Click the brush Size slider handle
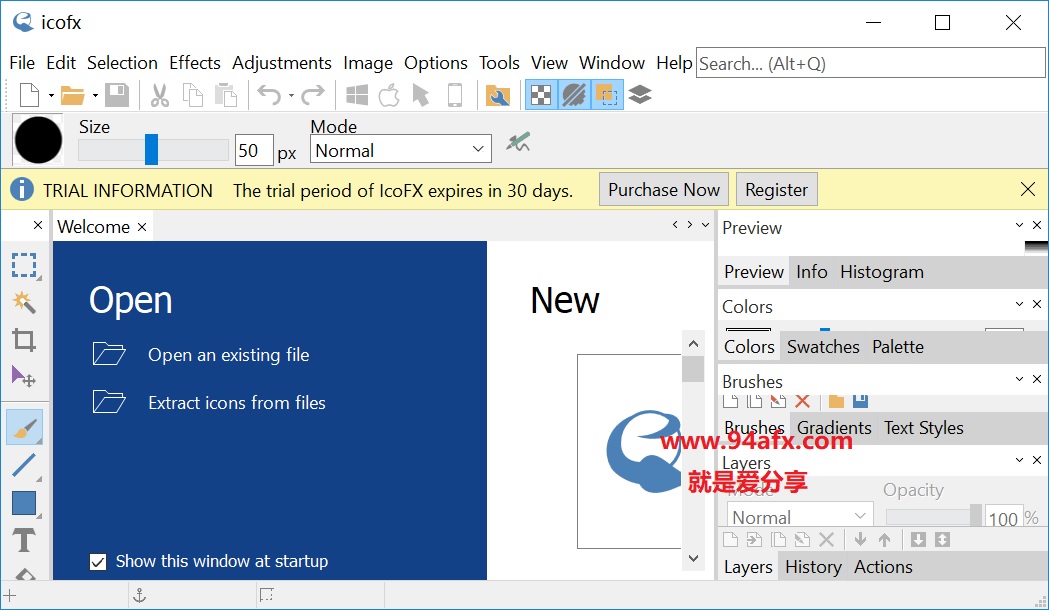This screenshot has height=610, width=1049. pyautogui.click(x=152, y=149)
